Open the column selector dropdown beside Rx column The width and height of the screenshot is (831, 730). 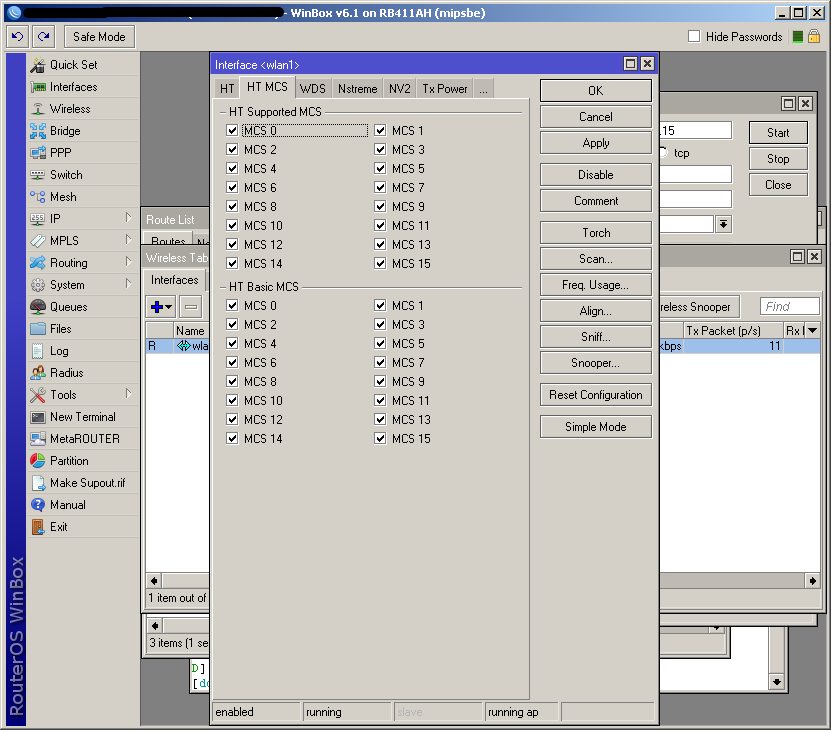point(812,330)
